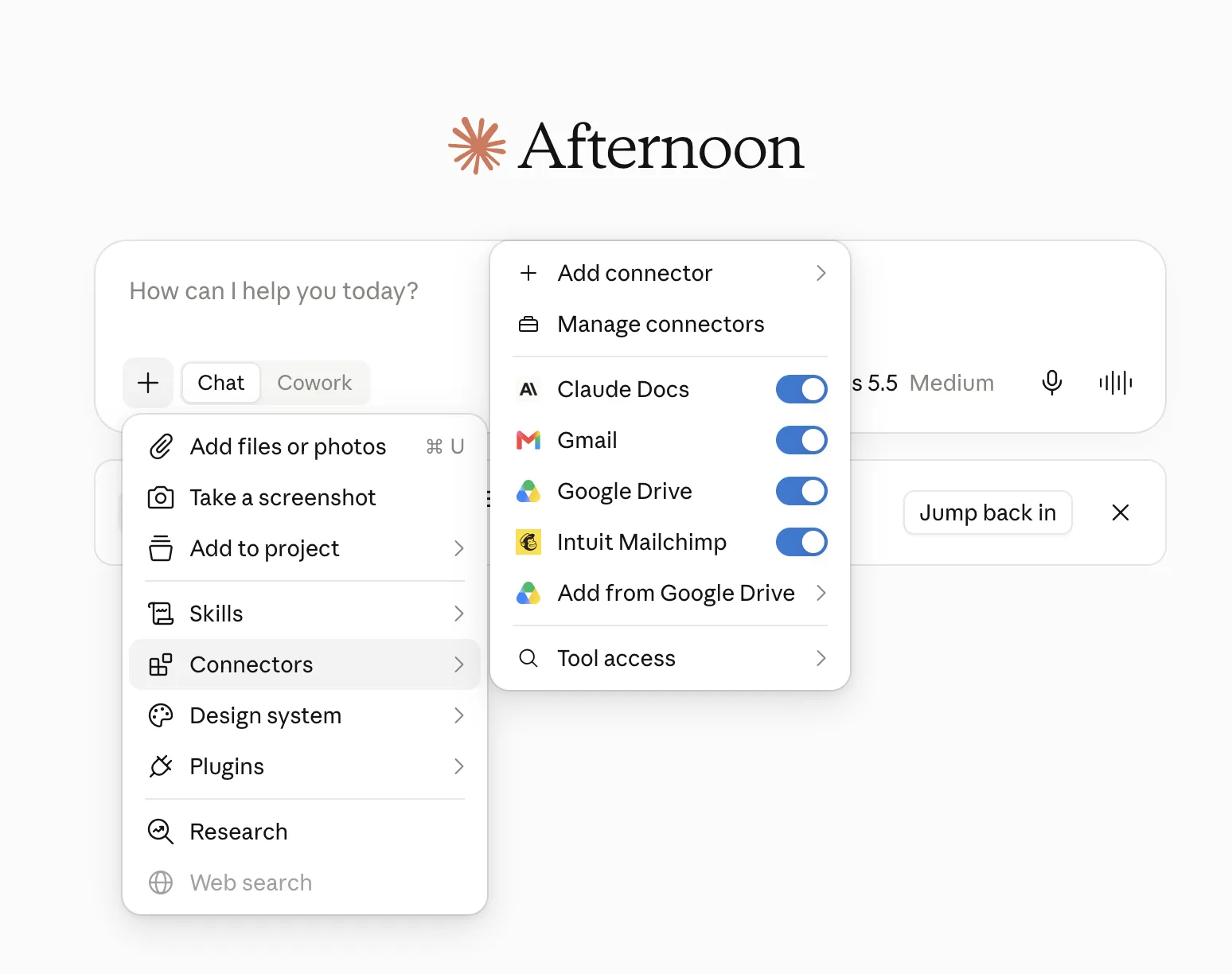
Task: Click the Jump back in button
Action: [988, 512]
